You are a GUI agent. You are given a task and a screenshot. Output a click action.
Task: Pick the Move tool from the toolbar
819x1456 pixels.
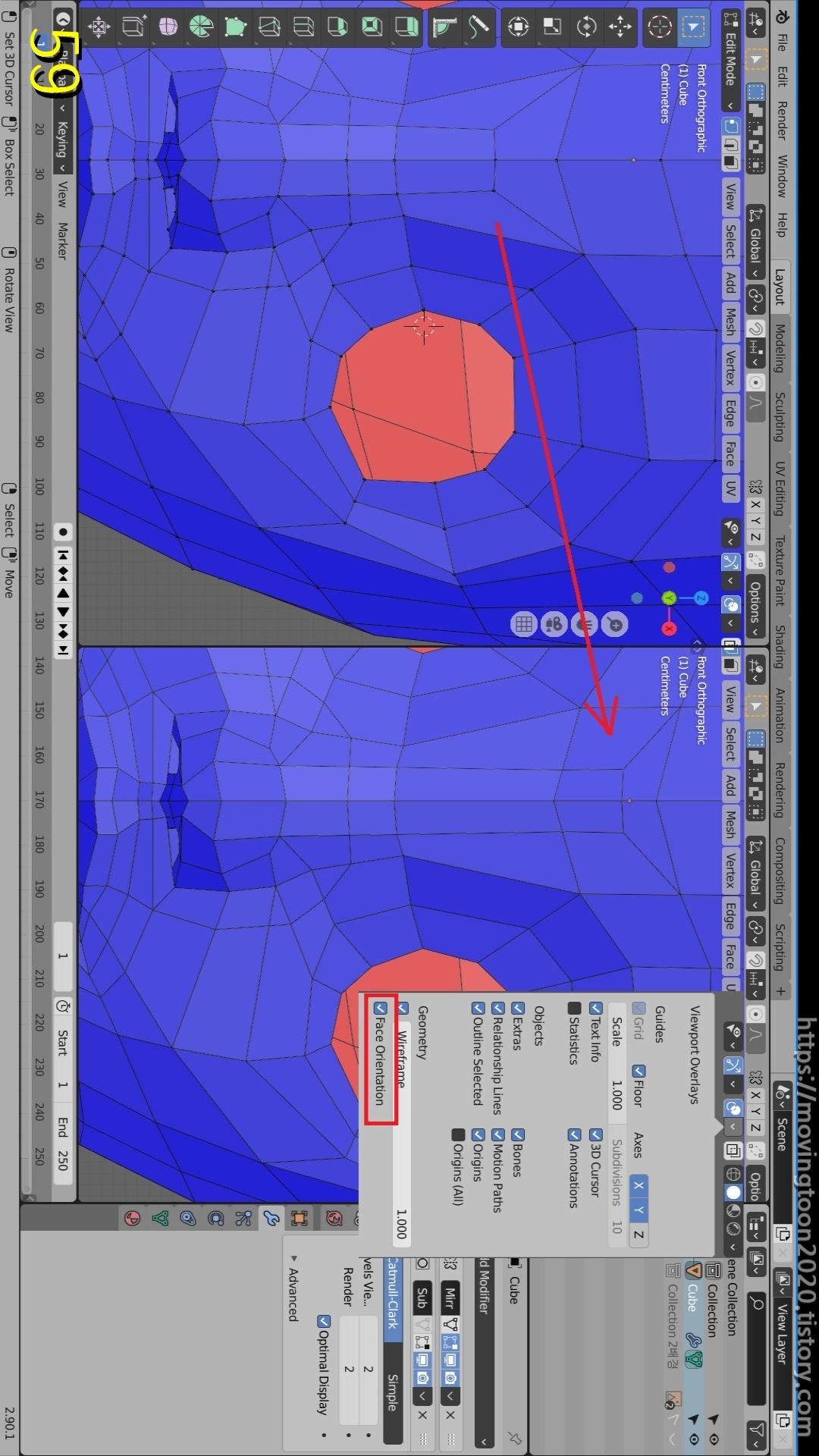tap(620, 27)
